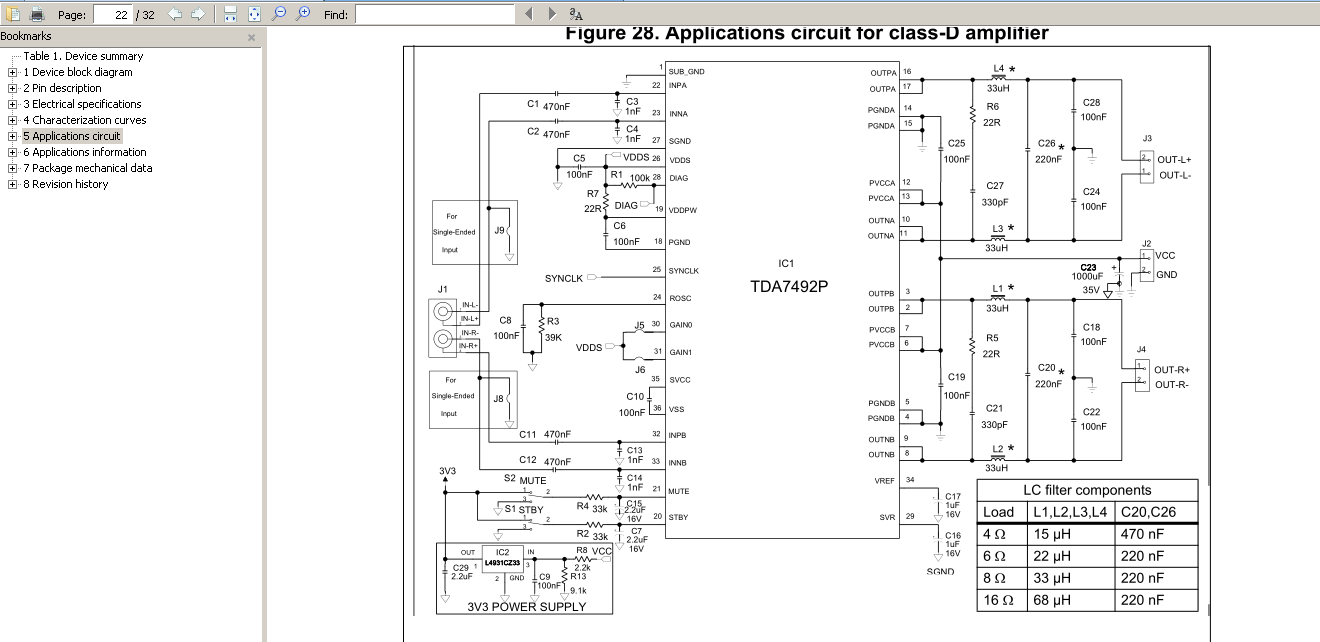Click the Bookmarks panel title
1320x642 pixels.
tap(26, 36)
